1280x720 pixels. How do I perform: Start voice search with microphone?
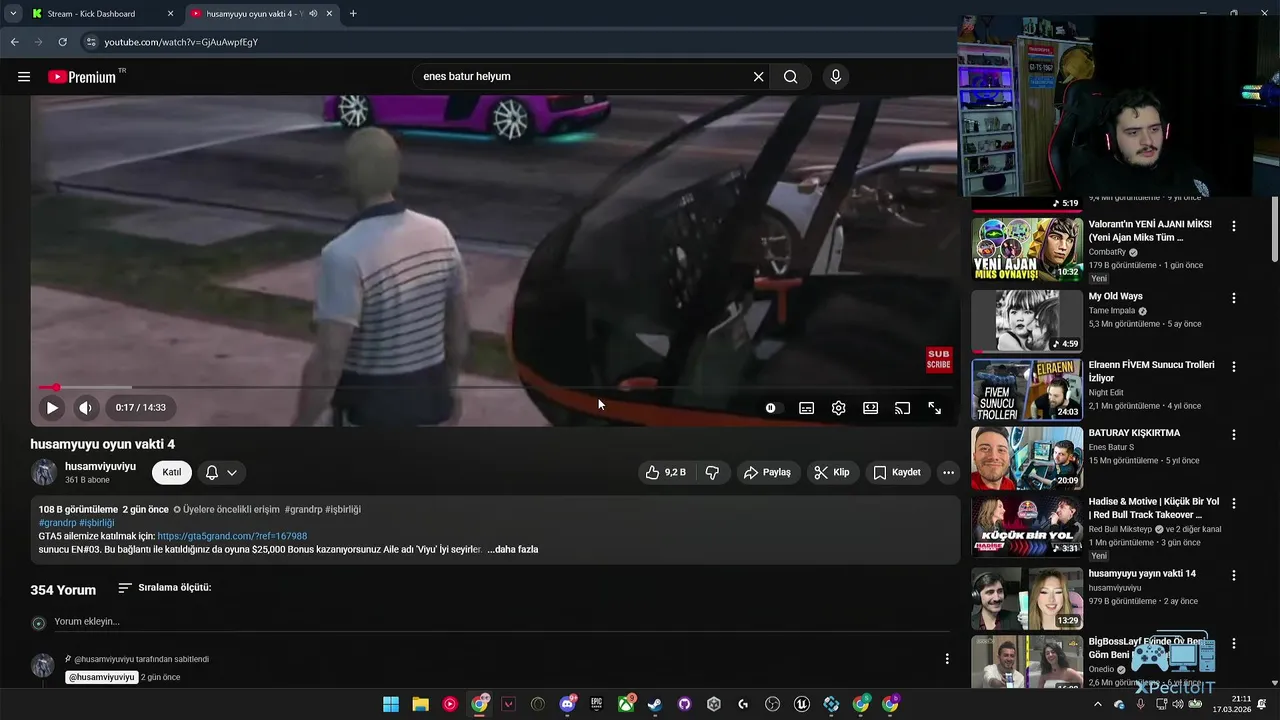(x=836, y=77)
